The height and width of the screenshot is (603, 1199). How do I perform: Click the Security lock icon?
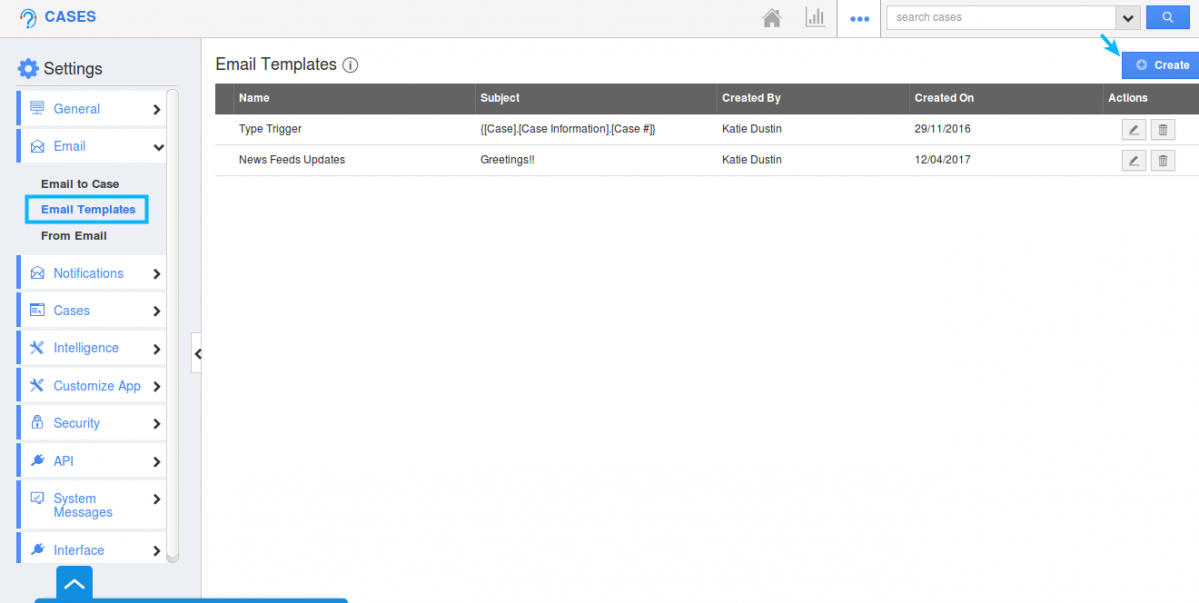coord(37,423)
